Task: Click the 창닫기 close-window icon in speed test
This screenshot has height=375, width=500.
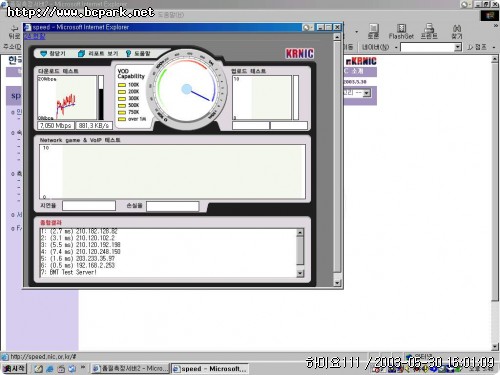Action: click(x=44, y=54)
